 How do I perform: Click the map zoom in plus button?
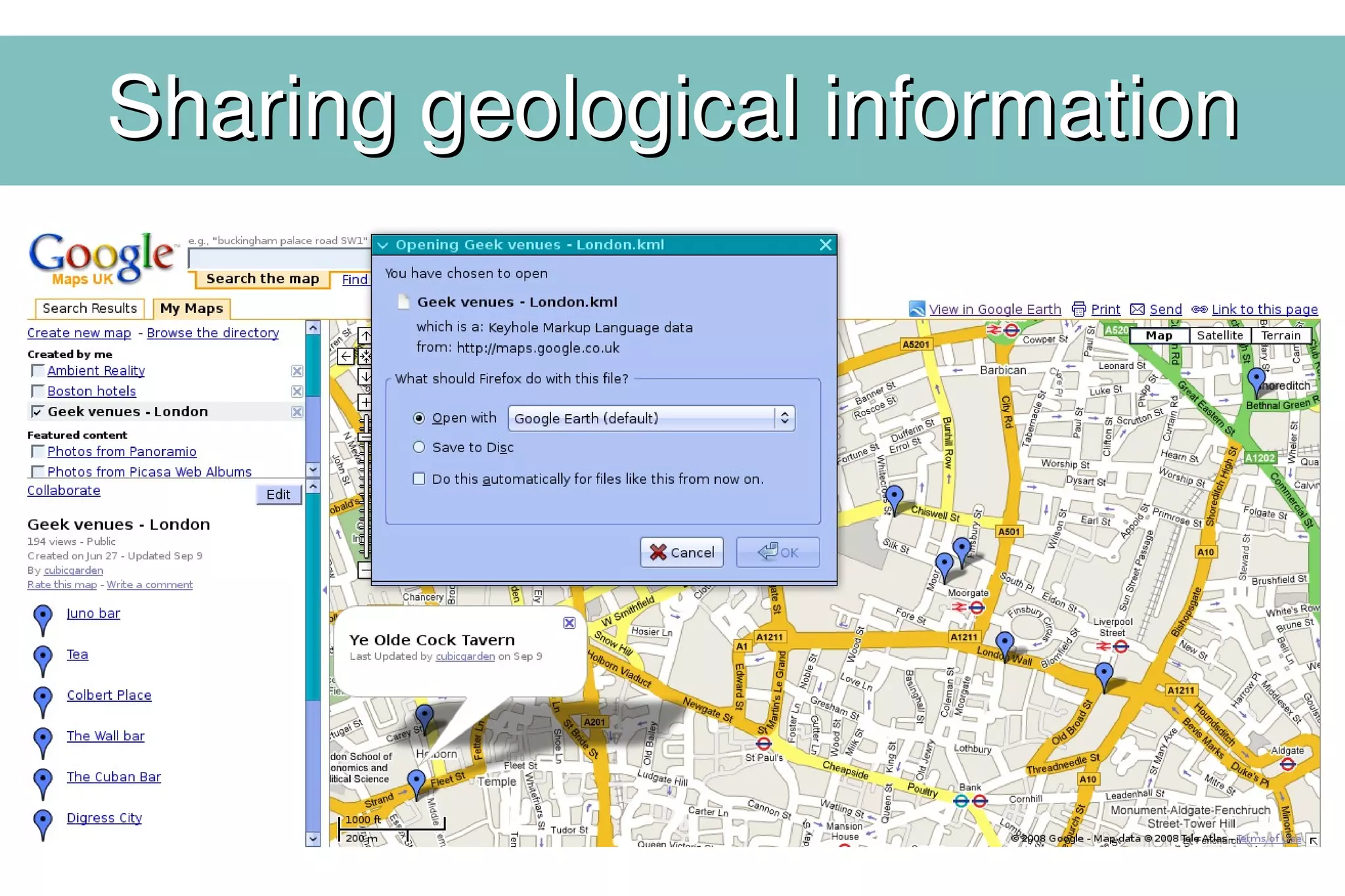365,402
